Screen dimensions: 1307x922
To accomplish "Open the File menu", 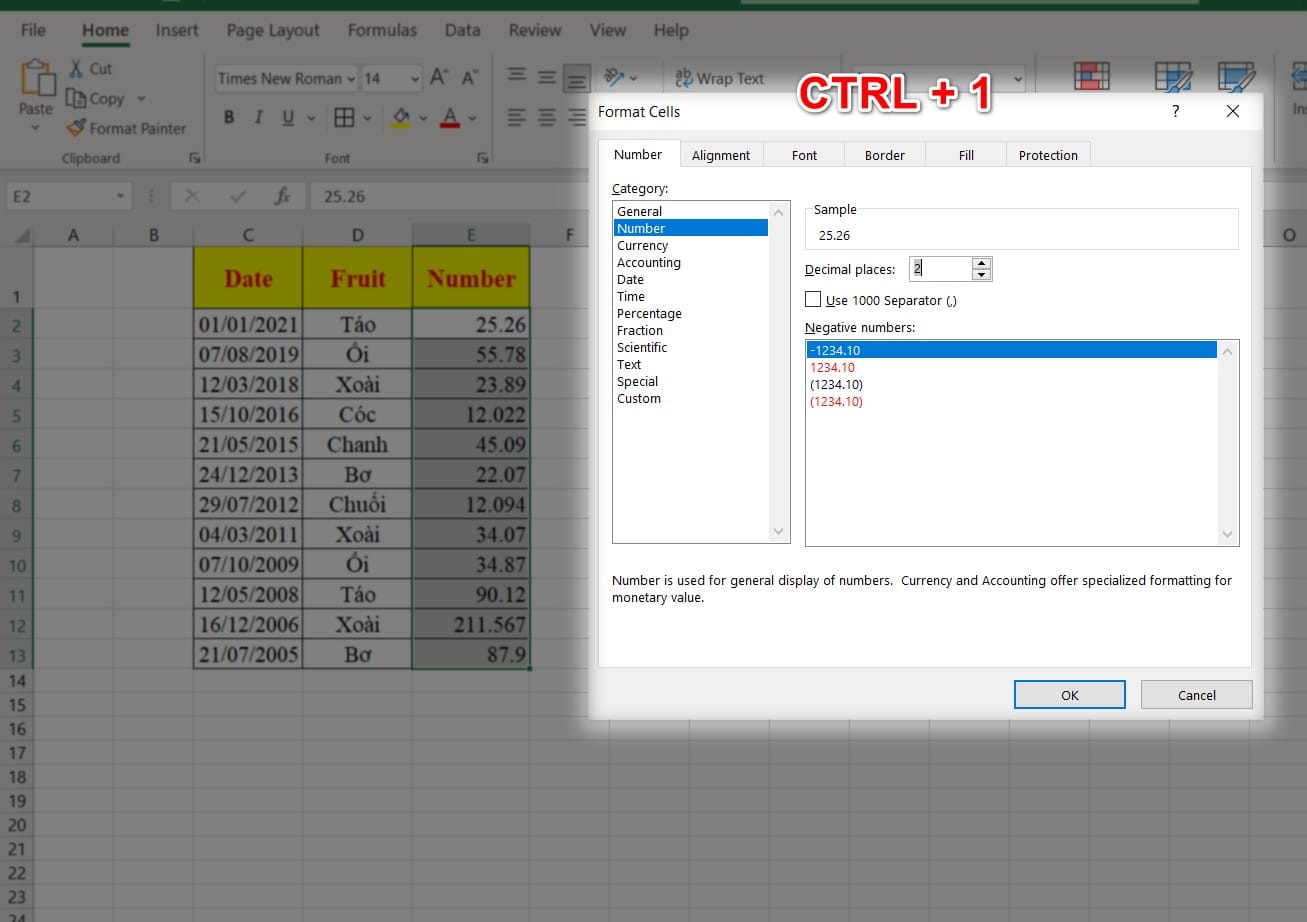I will (x=33, y=30).
